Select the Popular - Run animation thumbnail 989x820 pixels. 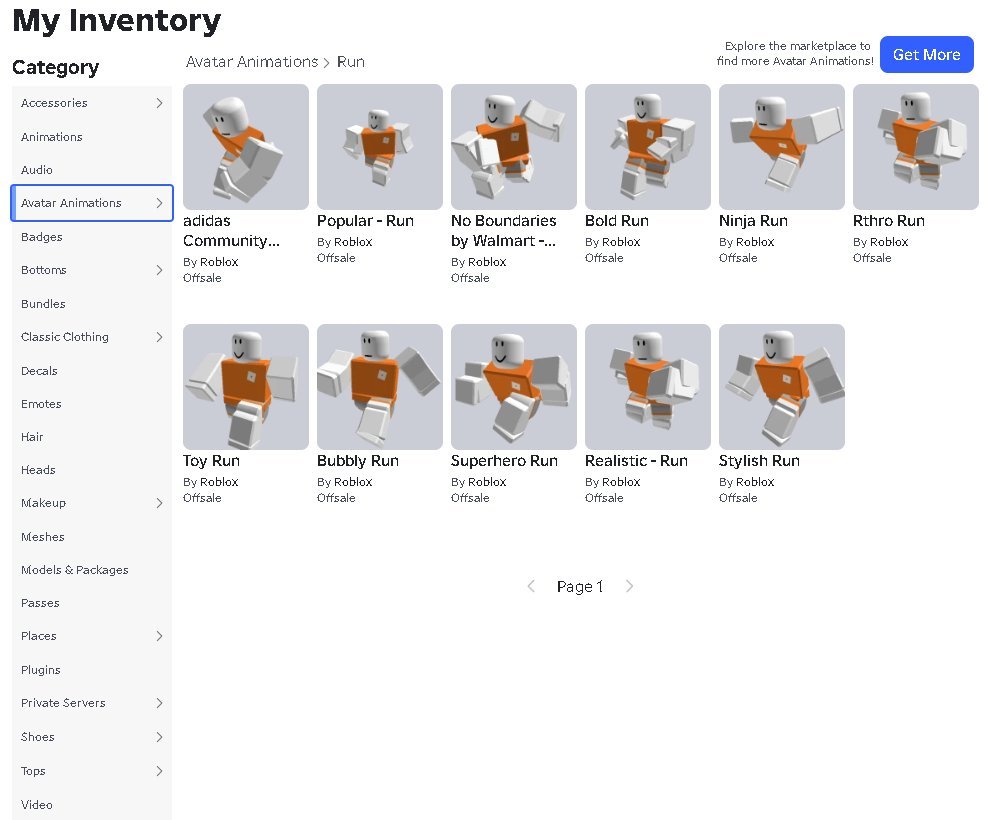click(380, 147)
